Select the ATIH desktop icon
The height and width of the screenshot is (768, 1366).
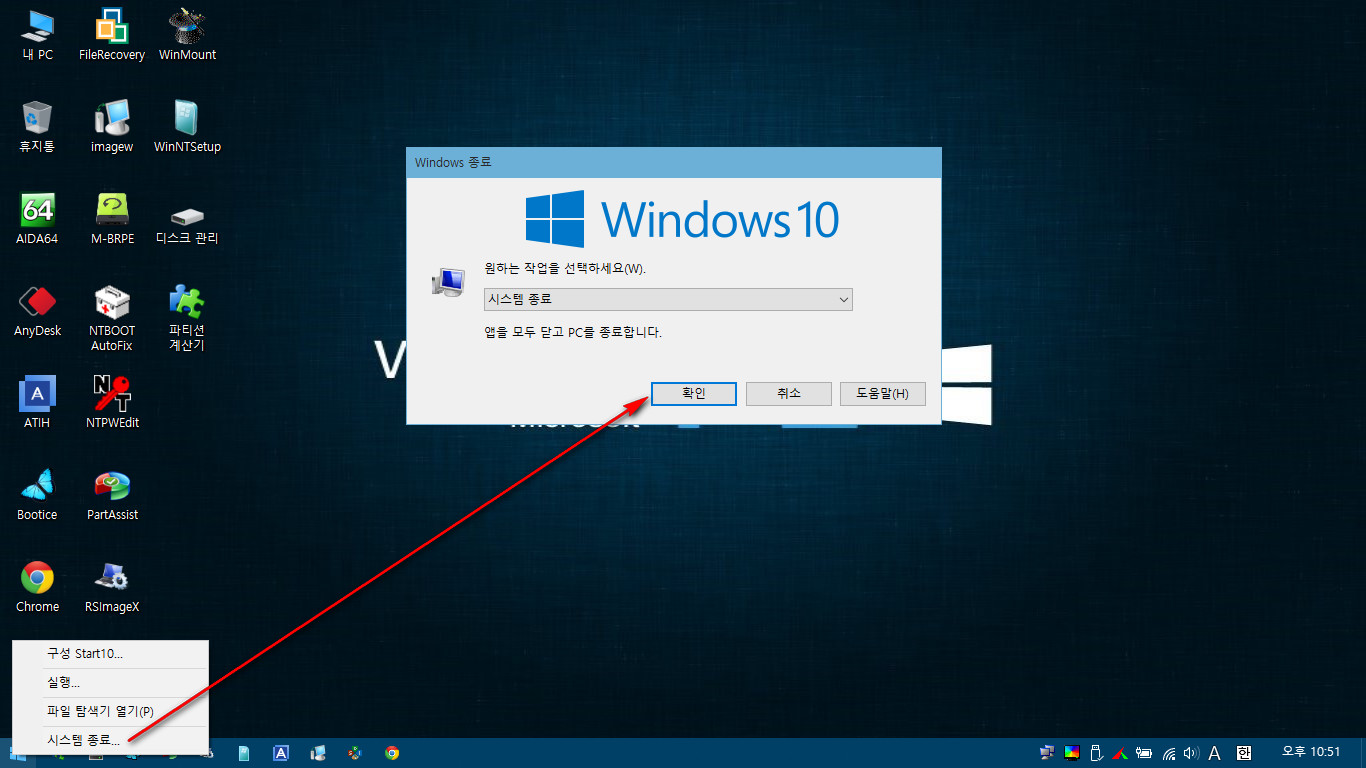pyautogui.click(x=37, y=403)
